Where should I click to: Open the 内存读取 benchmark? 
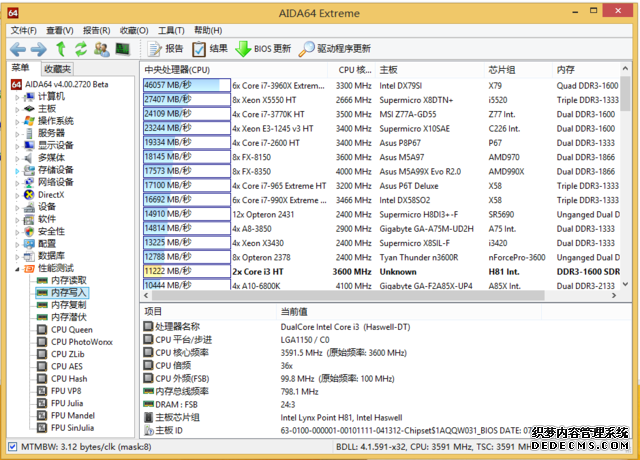[62, 280]
